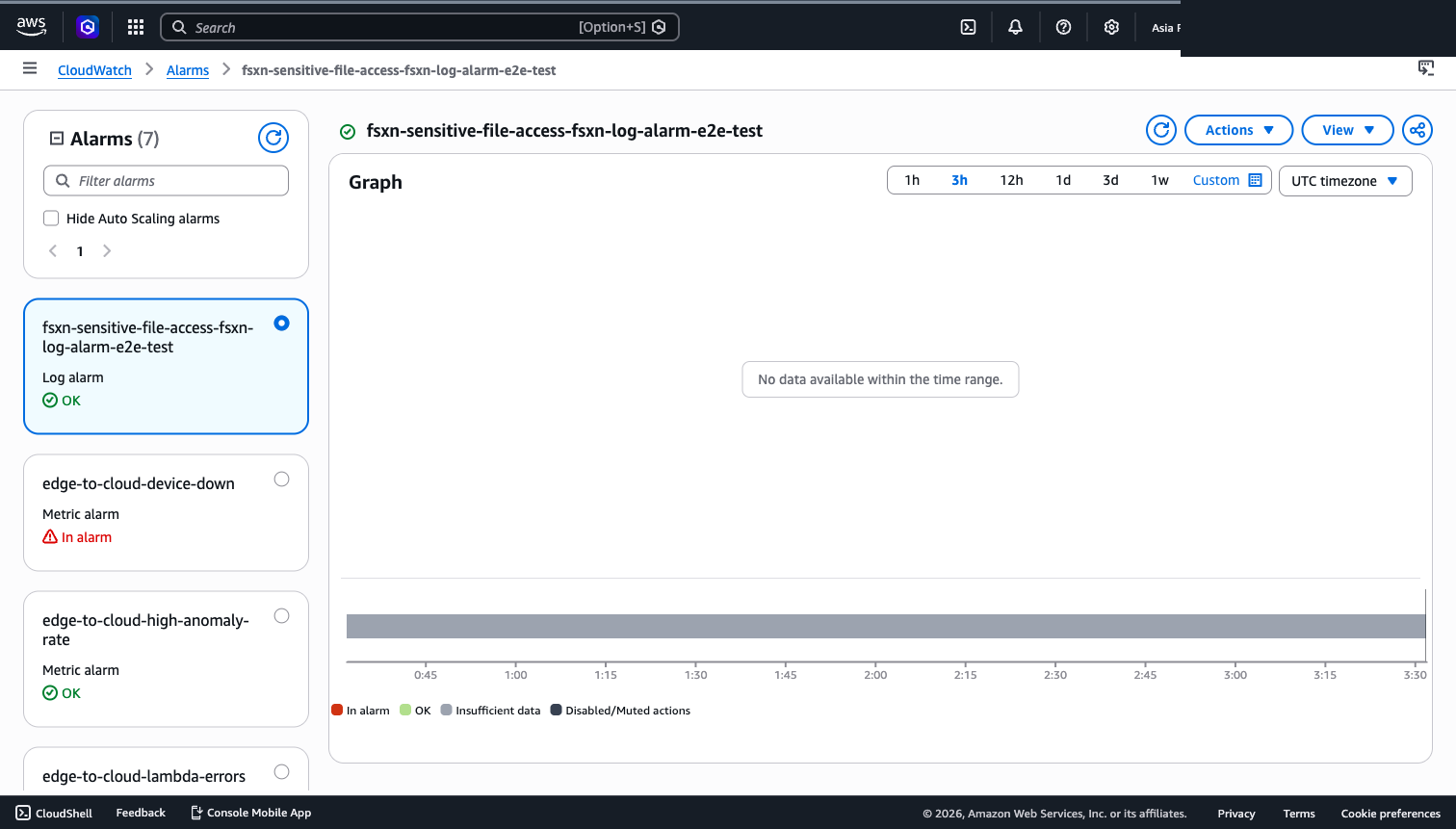The width and height of the screenshot is (1456, 829).
Task: Open CloudShell from the top bar
Action: tap(969, 27)
